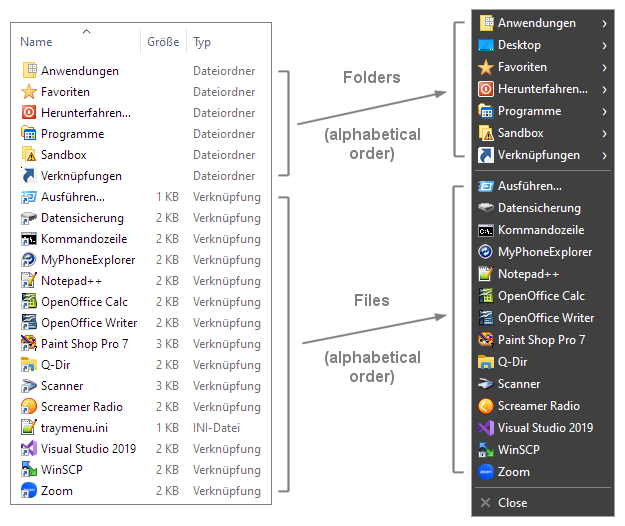
Task: Start Notepad++ from dark menu
Action: click(x=543, y=274)
